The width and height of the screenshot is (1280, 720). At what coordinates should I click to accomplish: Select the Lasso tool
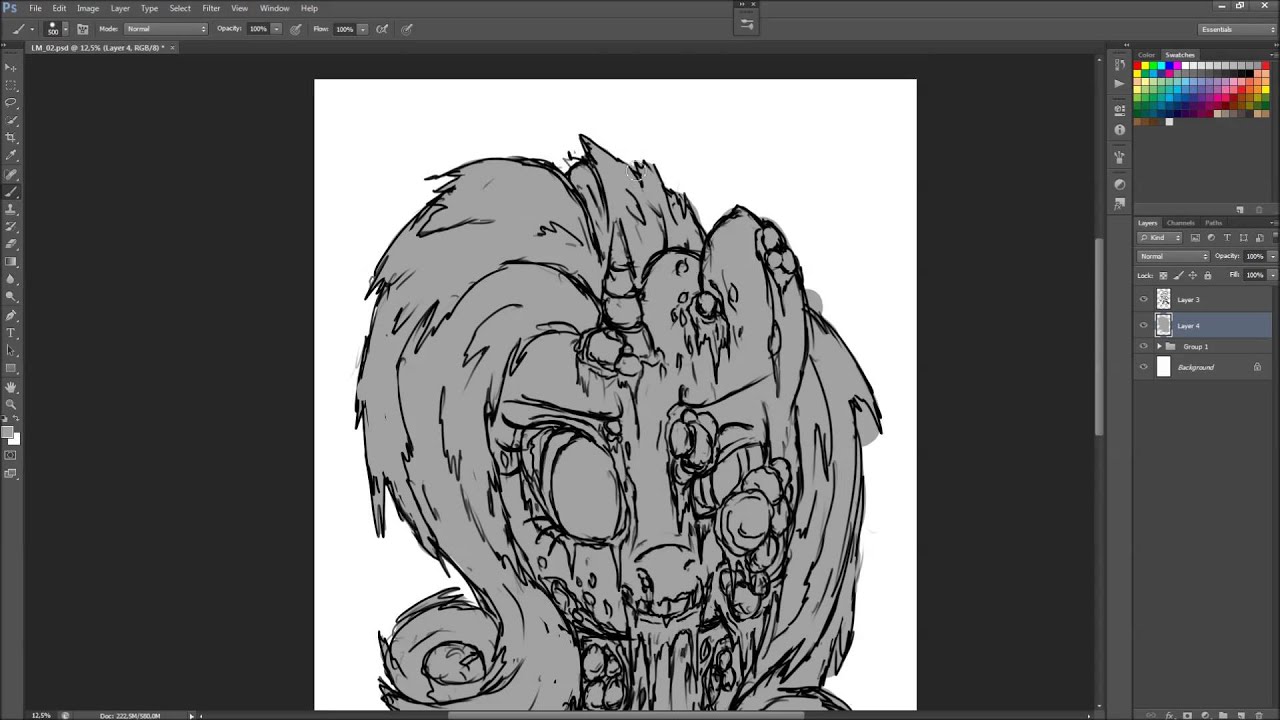pos(11,102)
